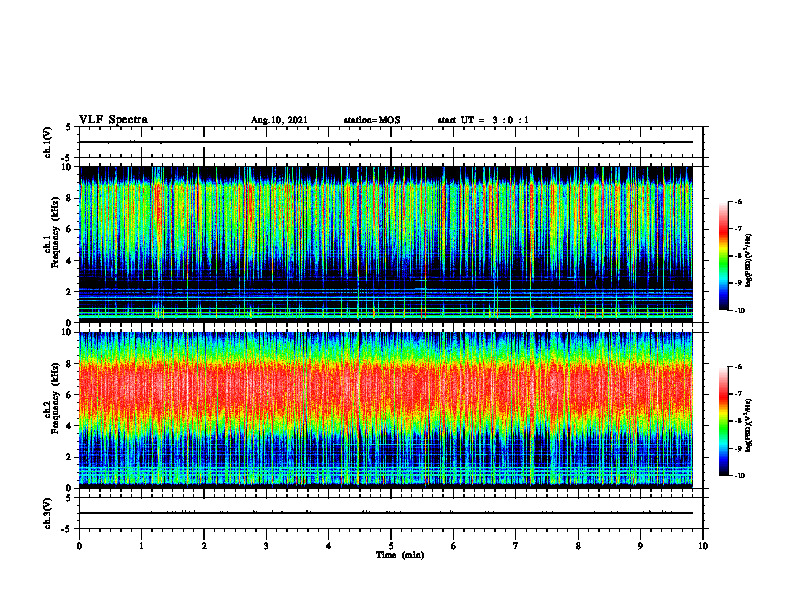This screenshot has height=612, width=792.
Task: Click the "-6" label on ch.1 colorbar
Action: click(738, 201)
